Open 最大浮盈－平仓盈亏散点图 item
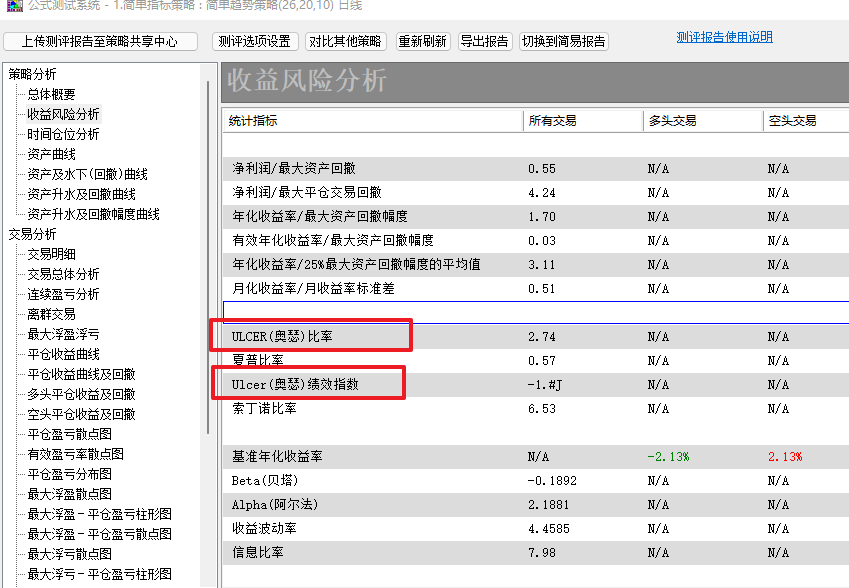849x588 pixels. click(x=100, y=534)
